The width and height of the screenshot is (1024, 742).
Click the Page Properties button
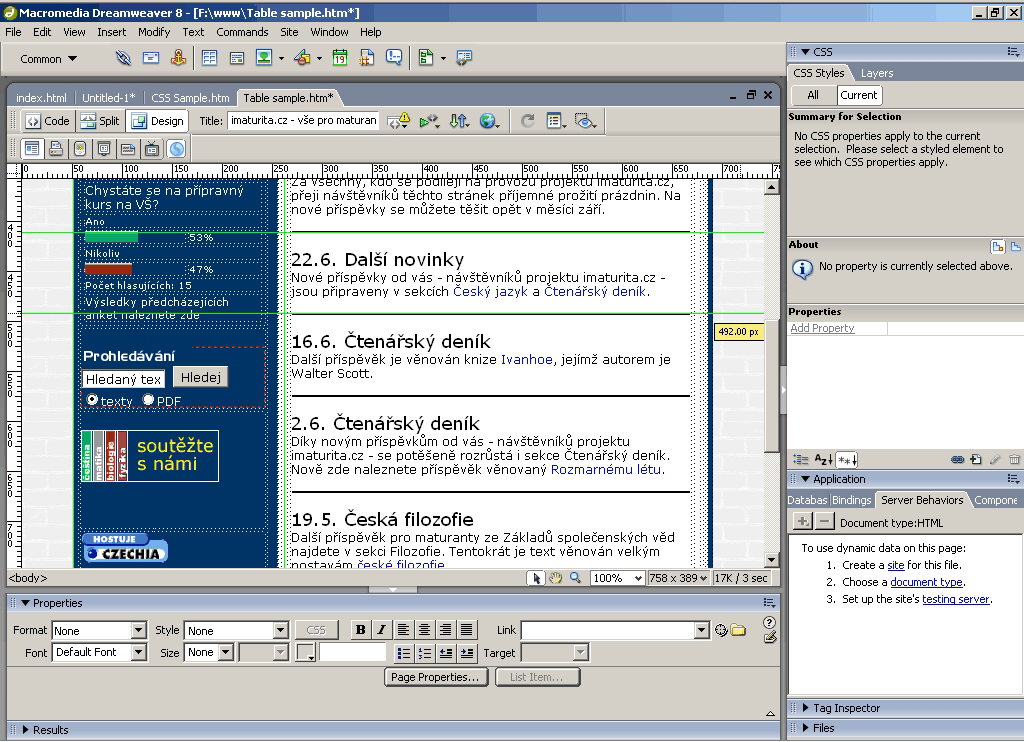coord(435,677)
